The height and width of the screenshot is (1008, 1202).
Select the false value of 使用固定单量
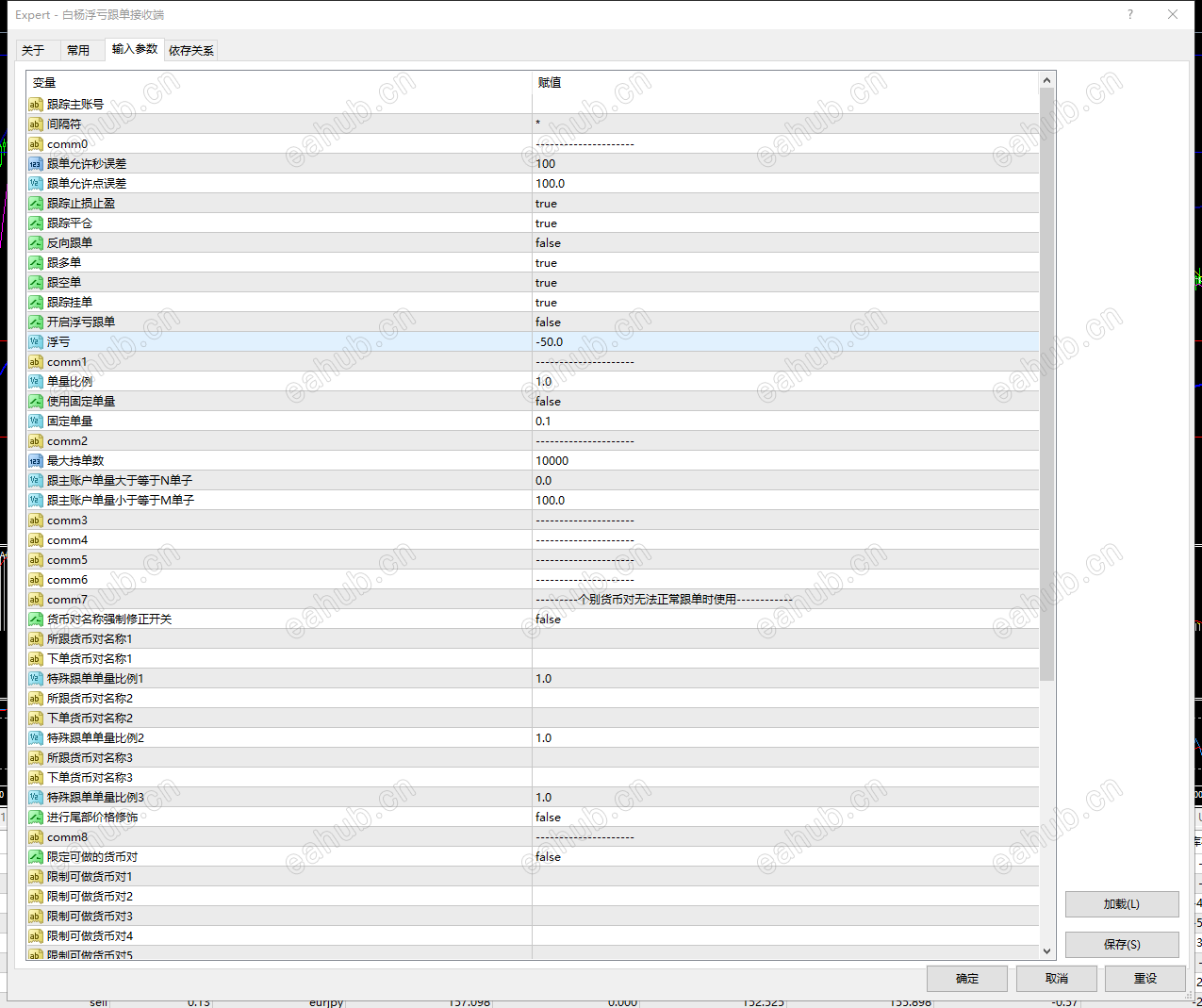coord(548,402)
